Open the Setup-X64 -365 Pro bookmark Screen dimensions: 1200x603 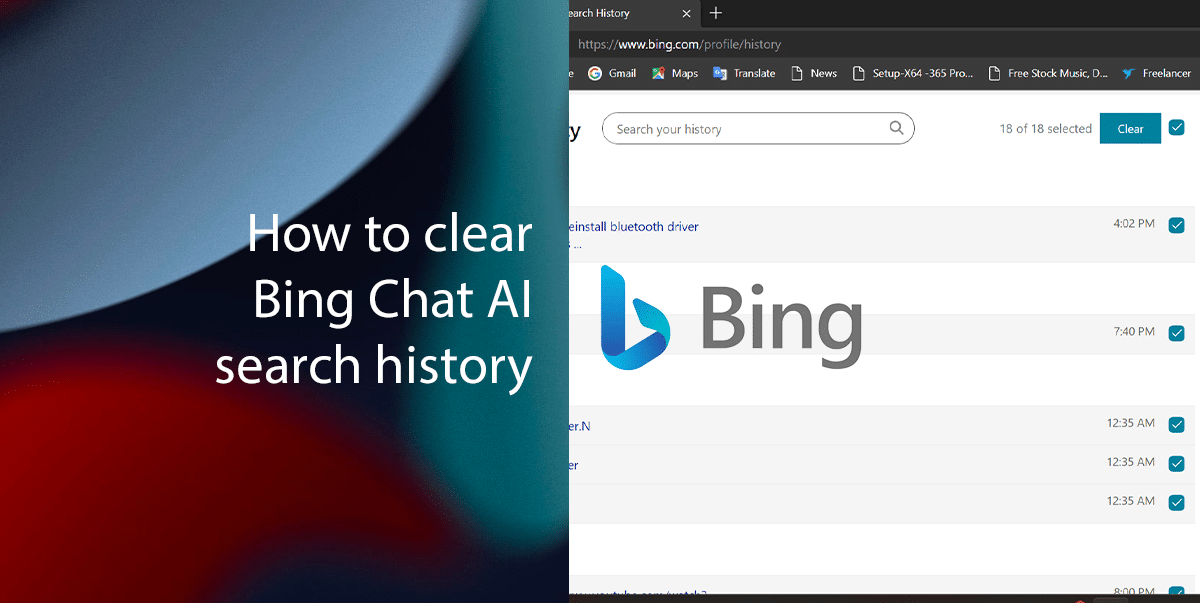tap(912, 73)
